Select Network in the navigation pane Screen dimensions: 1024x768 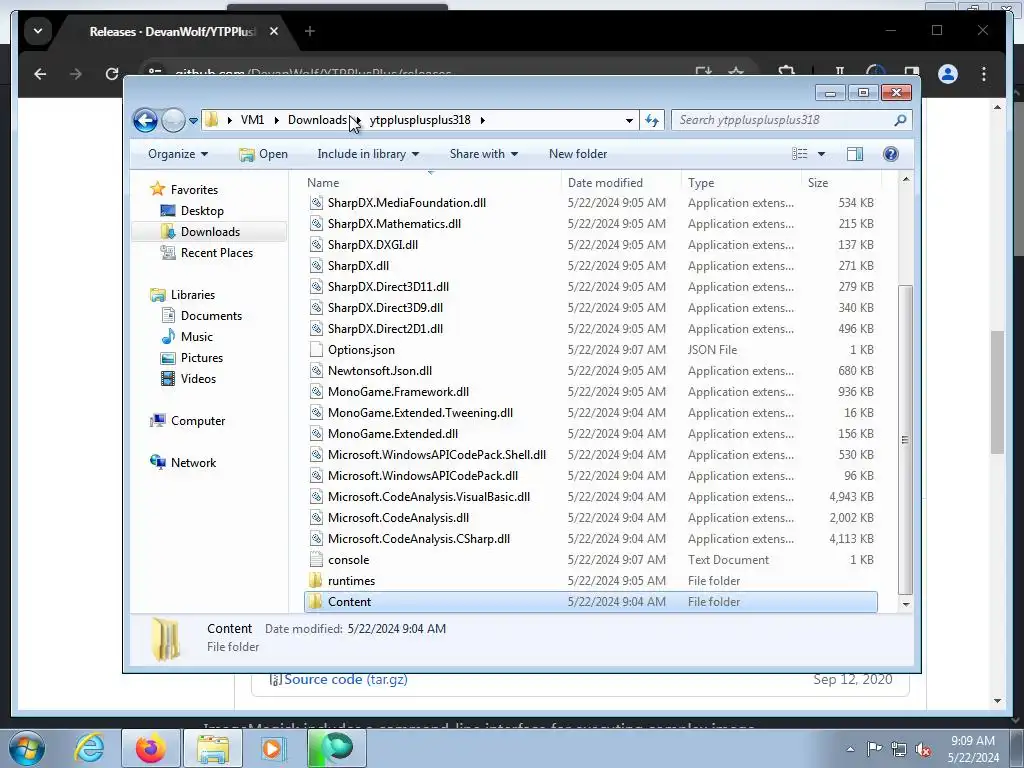193,463
